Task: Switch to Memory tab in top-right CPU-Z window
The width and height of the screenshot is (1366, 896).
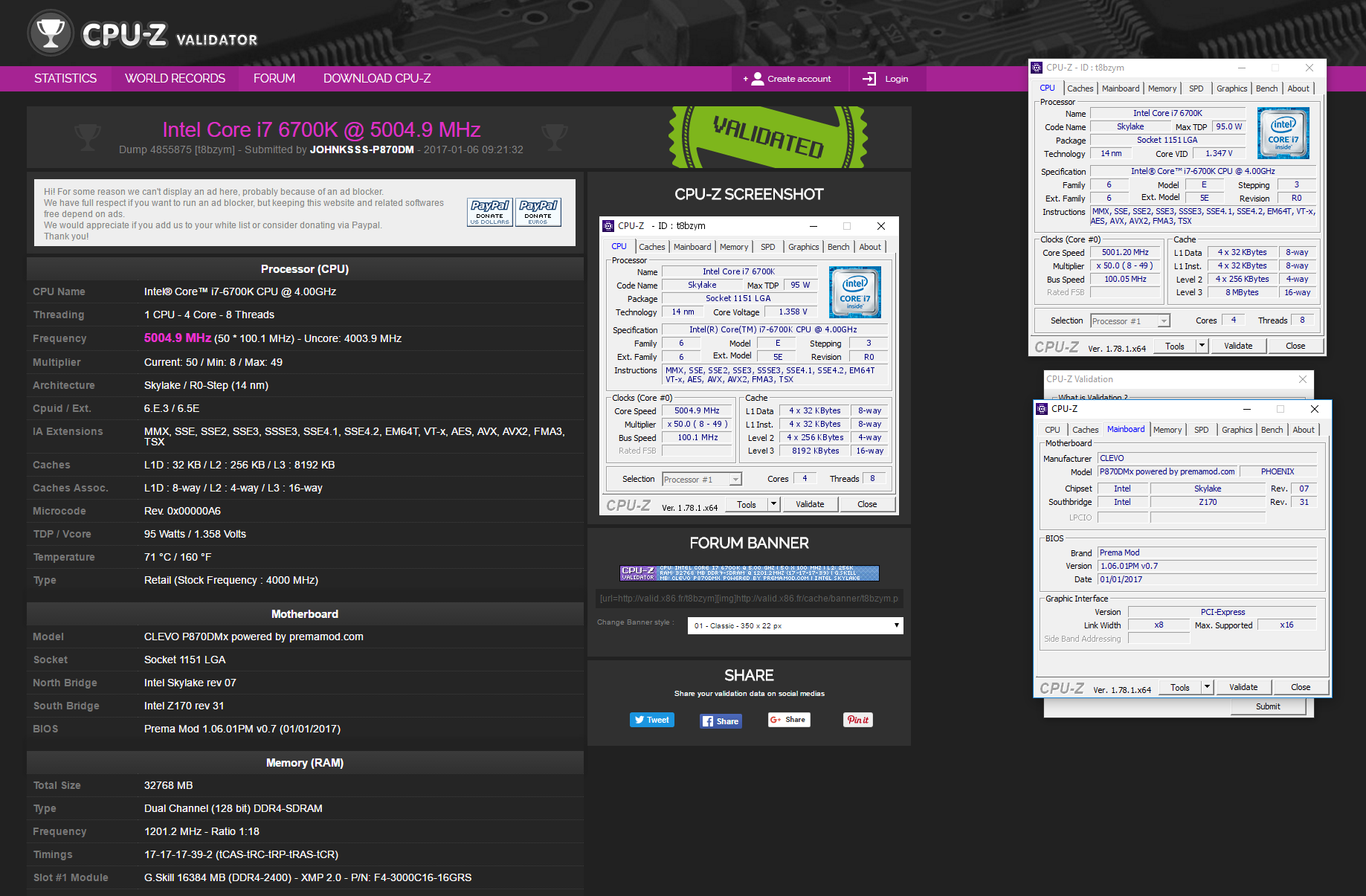Action: 1162,88
